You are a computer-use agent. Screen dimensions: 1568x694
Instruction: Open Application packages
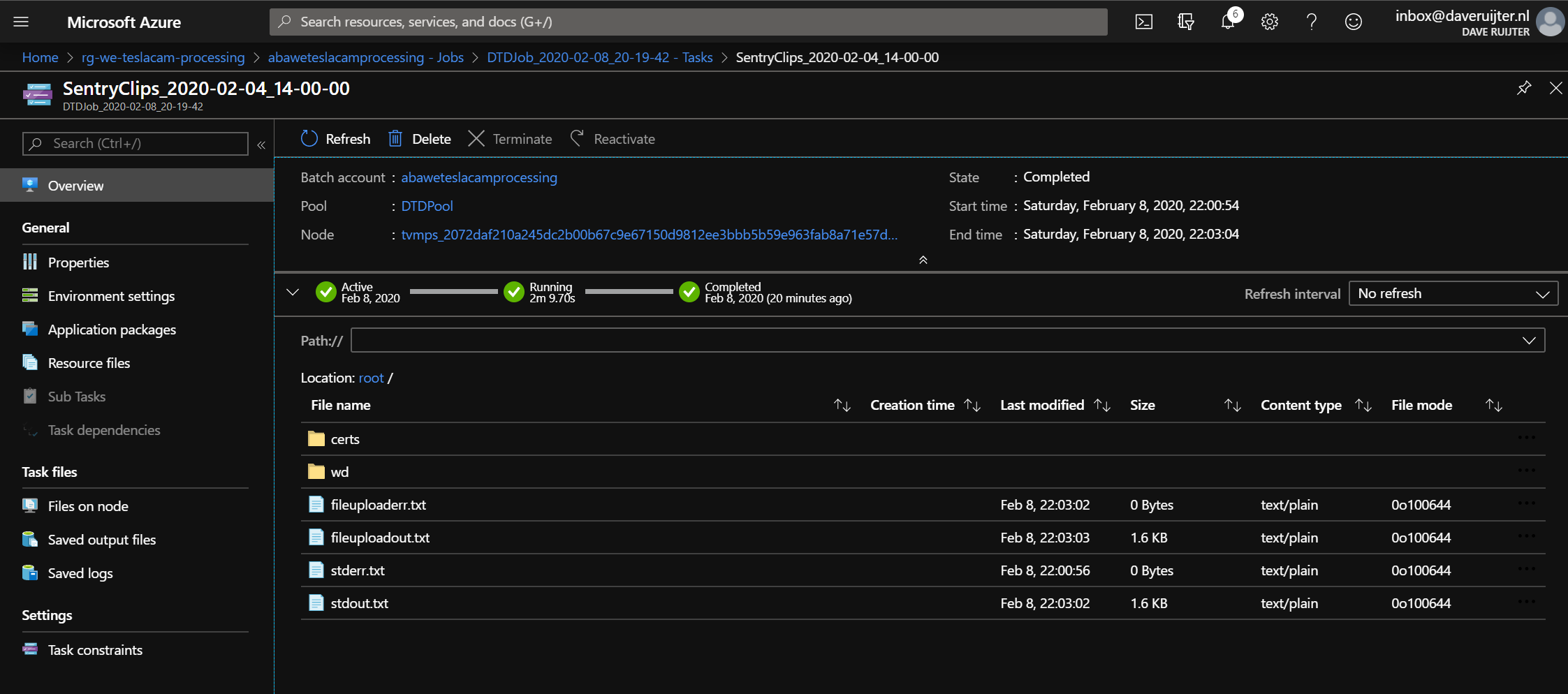112,330
